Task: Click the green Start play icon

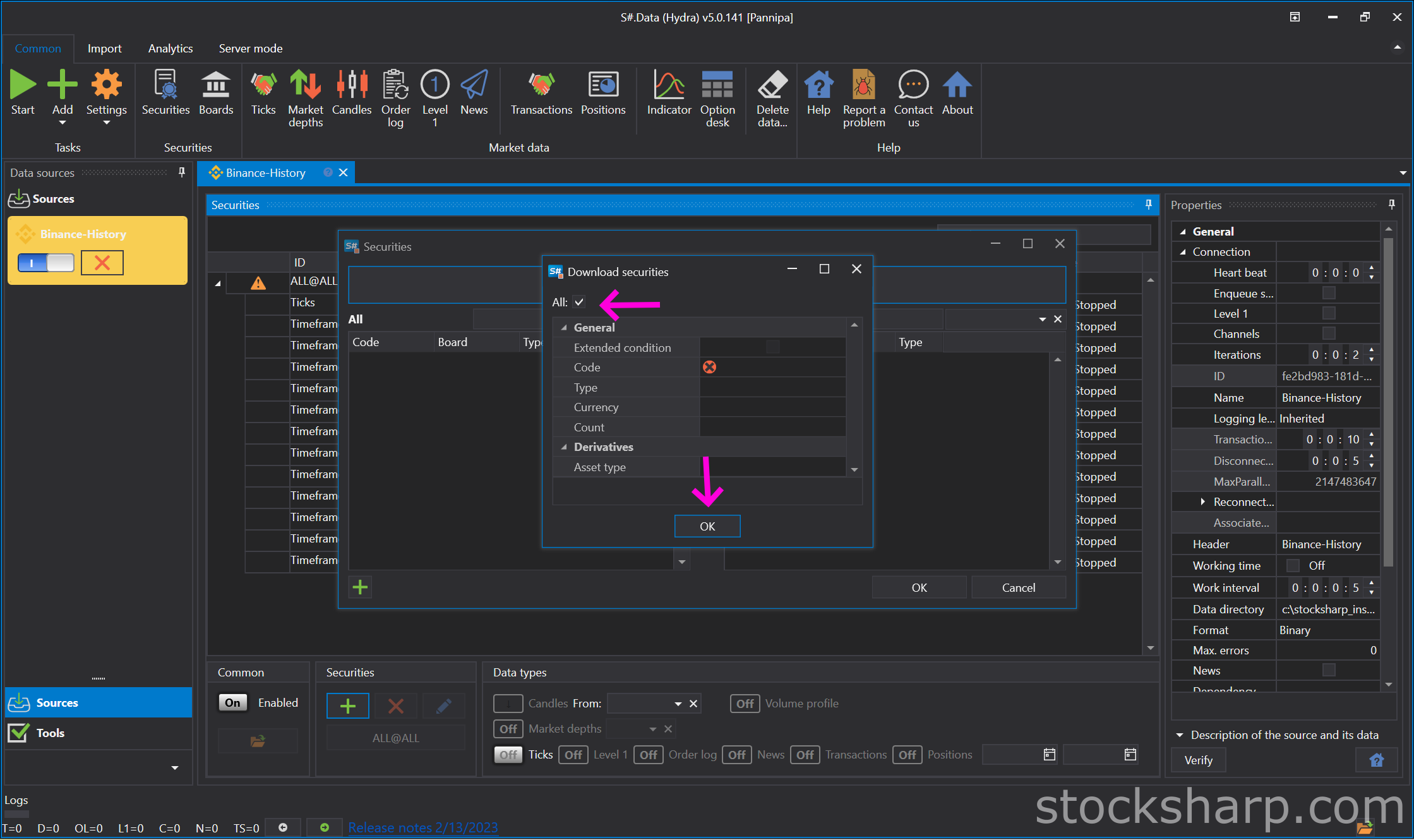Action: click(23, 85)
